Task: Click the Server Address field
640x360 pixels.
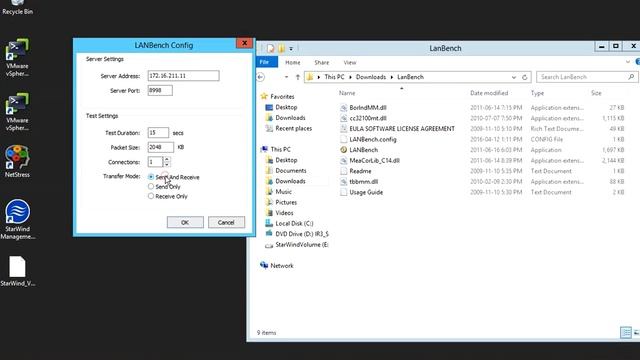Action: click(x=183, y=76)
